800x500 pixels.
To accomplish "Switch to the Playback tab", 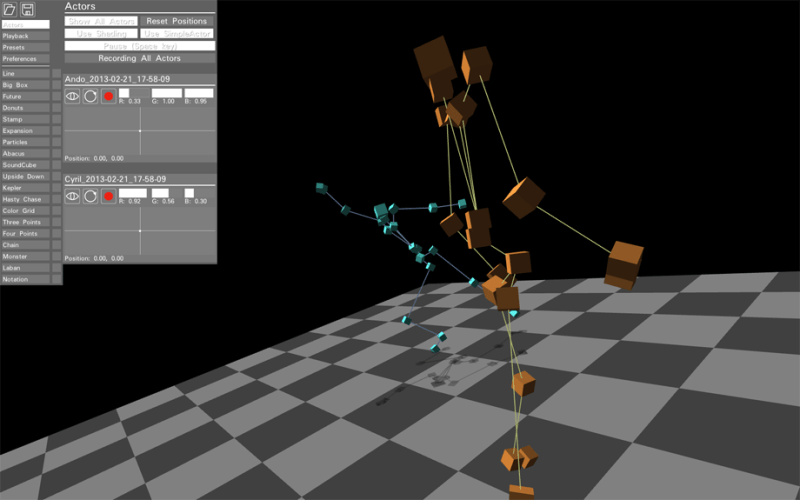I will (26, 36).
